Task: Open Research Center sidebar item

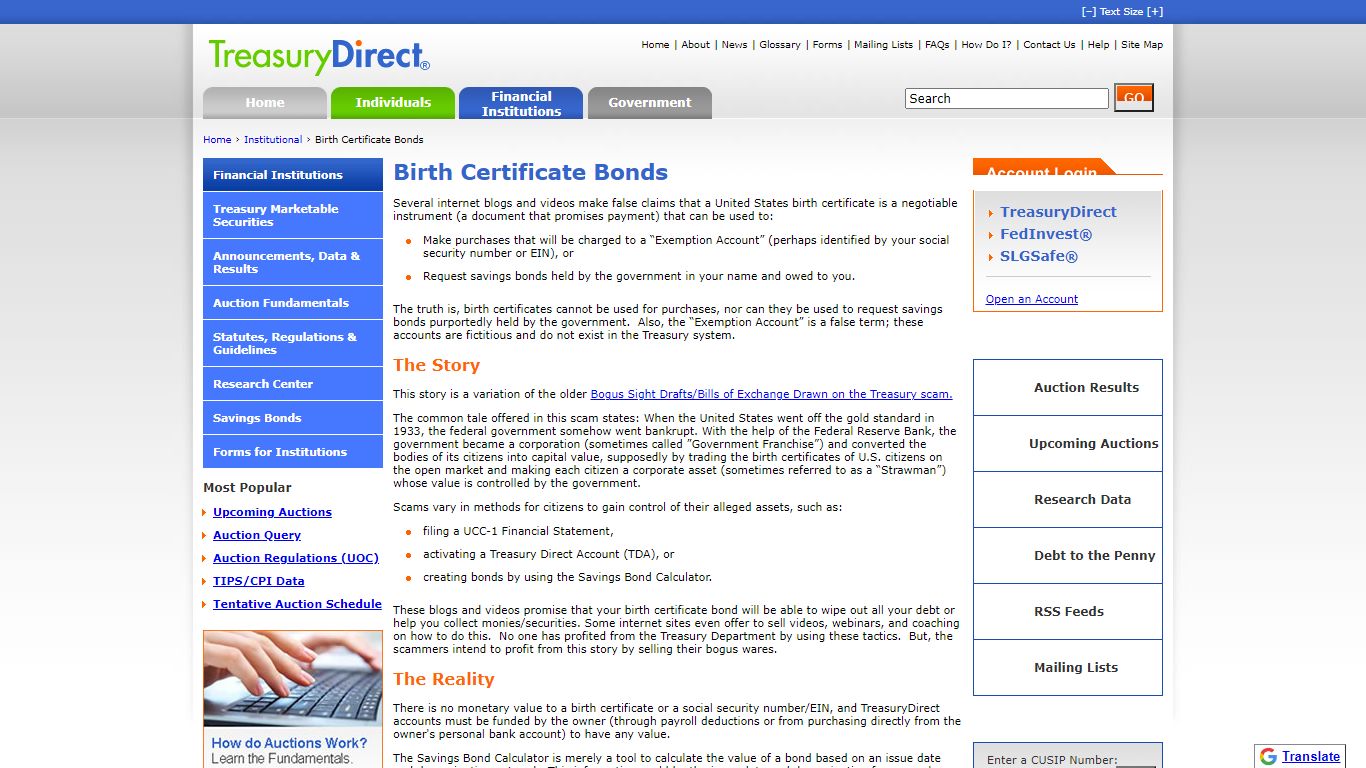Action: pyautogui.click(x=293, y=384)
